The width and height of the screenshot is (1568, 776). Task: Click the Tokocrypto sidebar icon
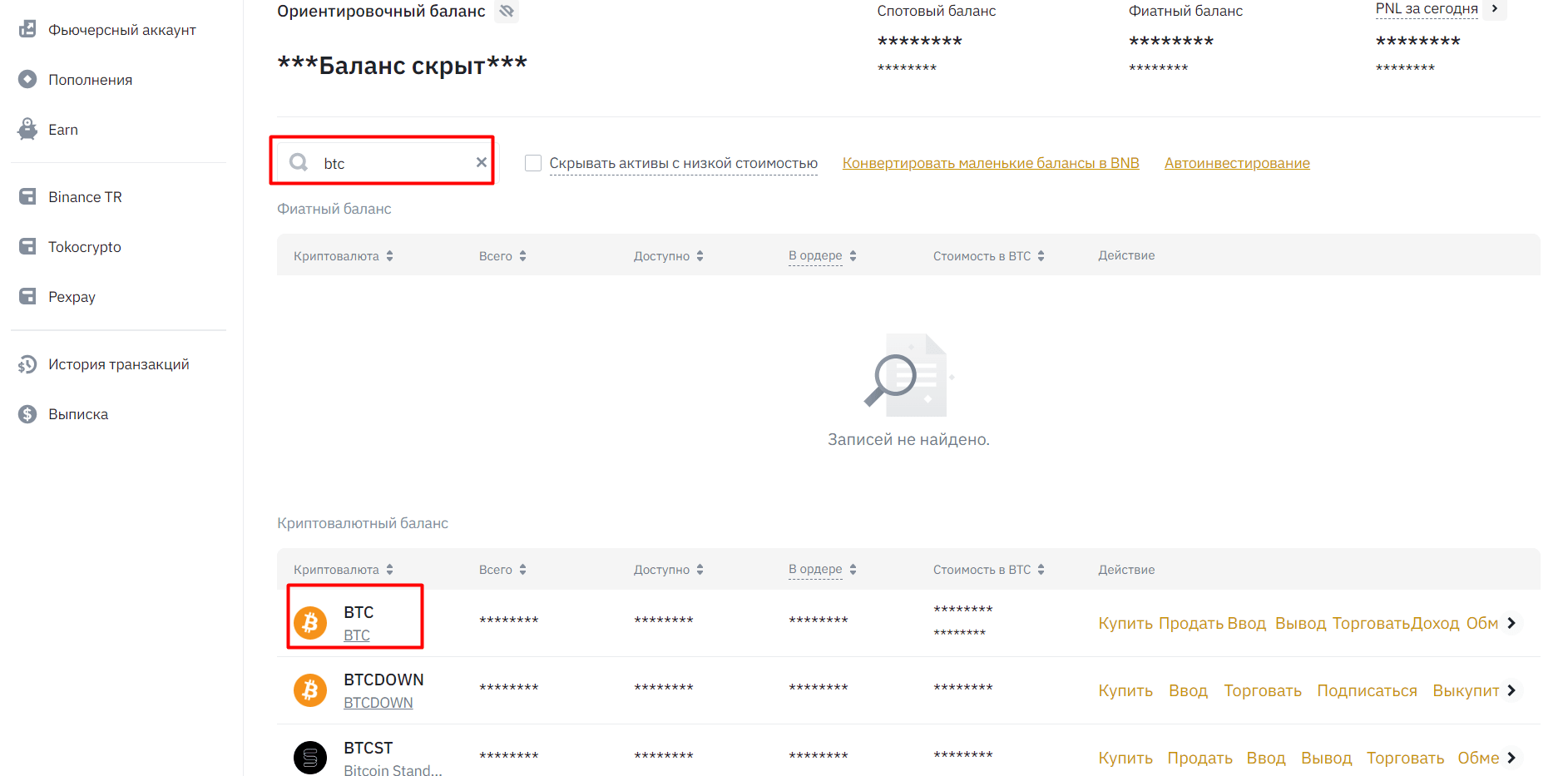pyautogui.click(x=27, y=246)
